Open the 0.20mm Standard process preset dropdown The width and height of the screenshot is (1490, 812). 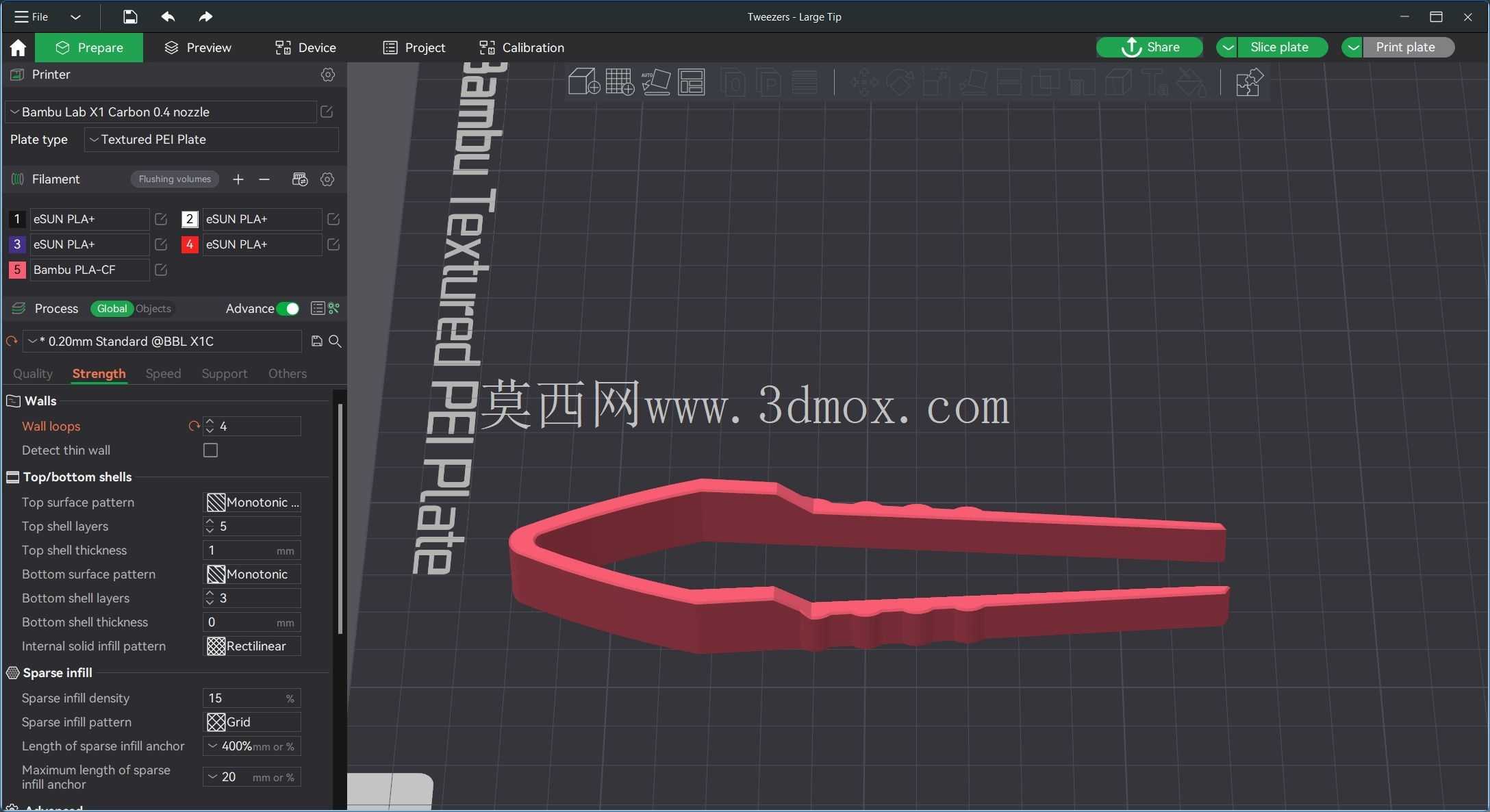[x=162, y=341]
